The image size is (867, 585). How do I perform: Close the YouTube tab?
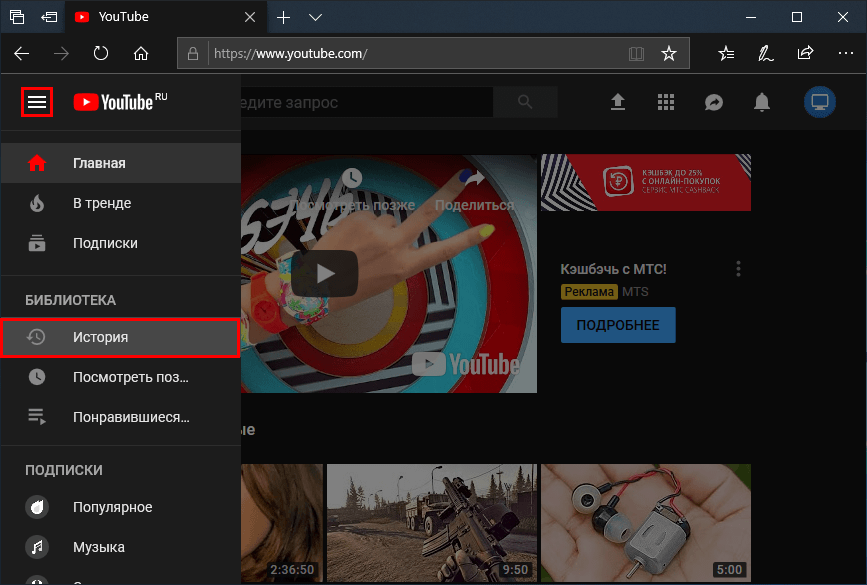coord(250,17)
